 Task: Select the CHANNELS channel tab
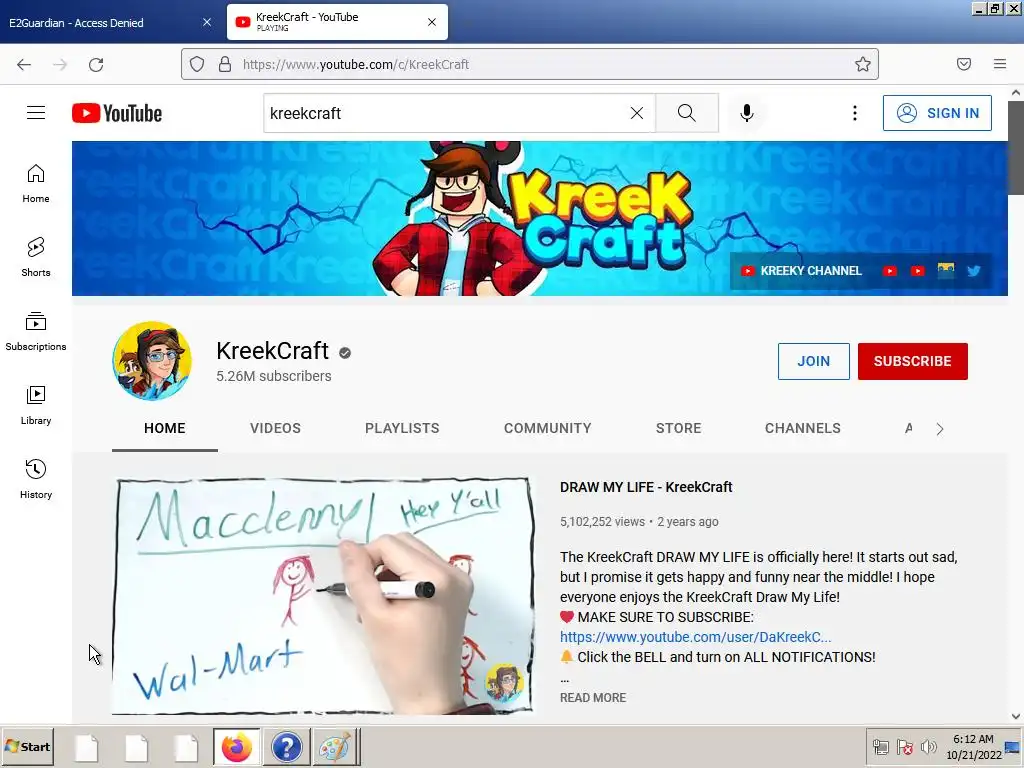[803, 428]
